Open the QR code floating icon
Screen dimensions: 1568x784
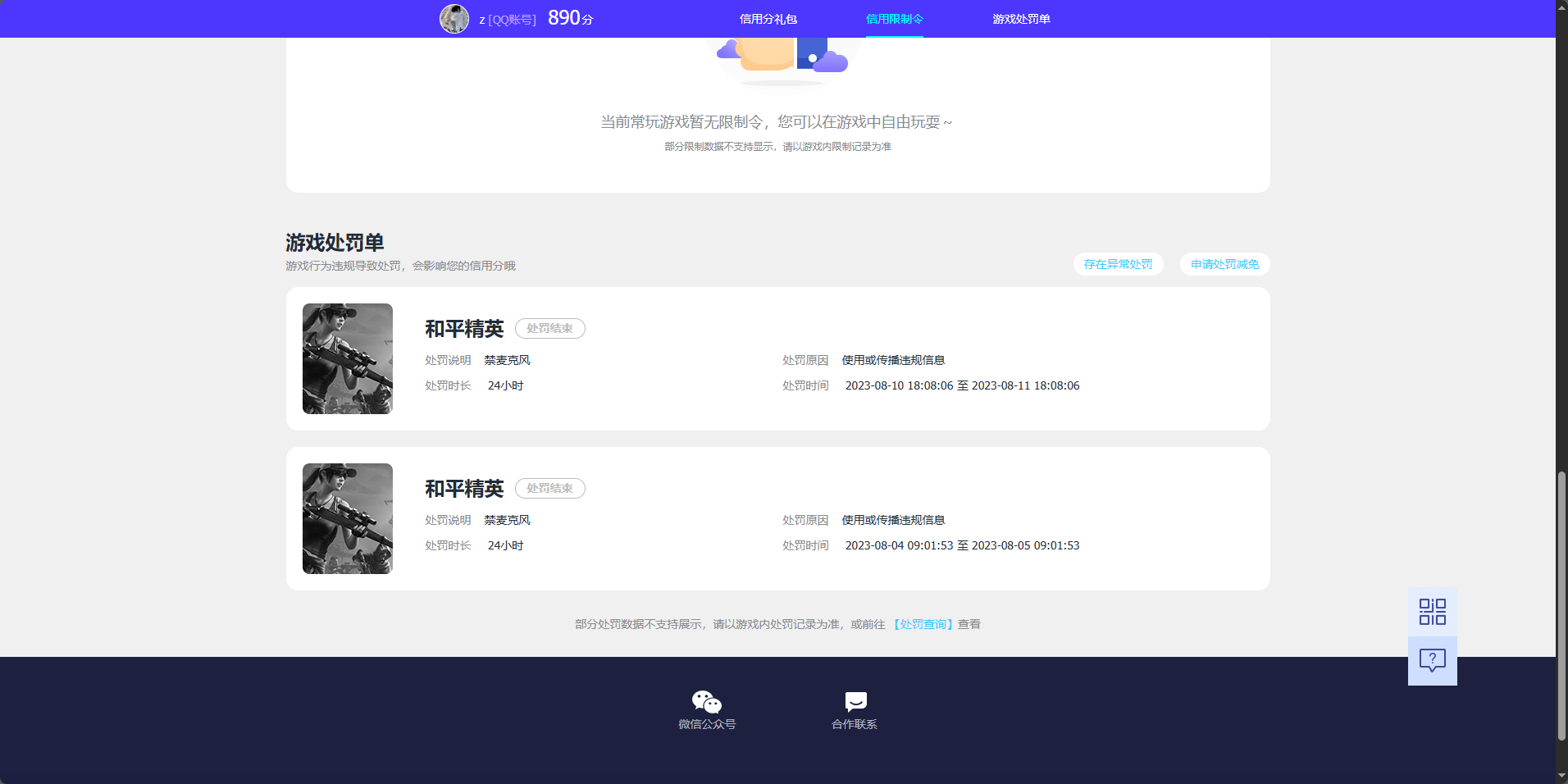coord(1432,612)
